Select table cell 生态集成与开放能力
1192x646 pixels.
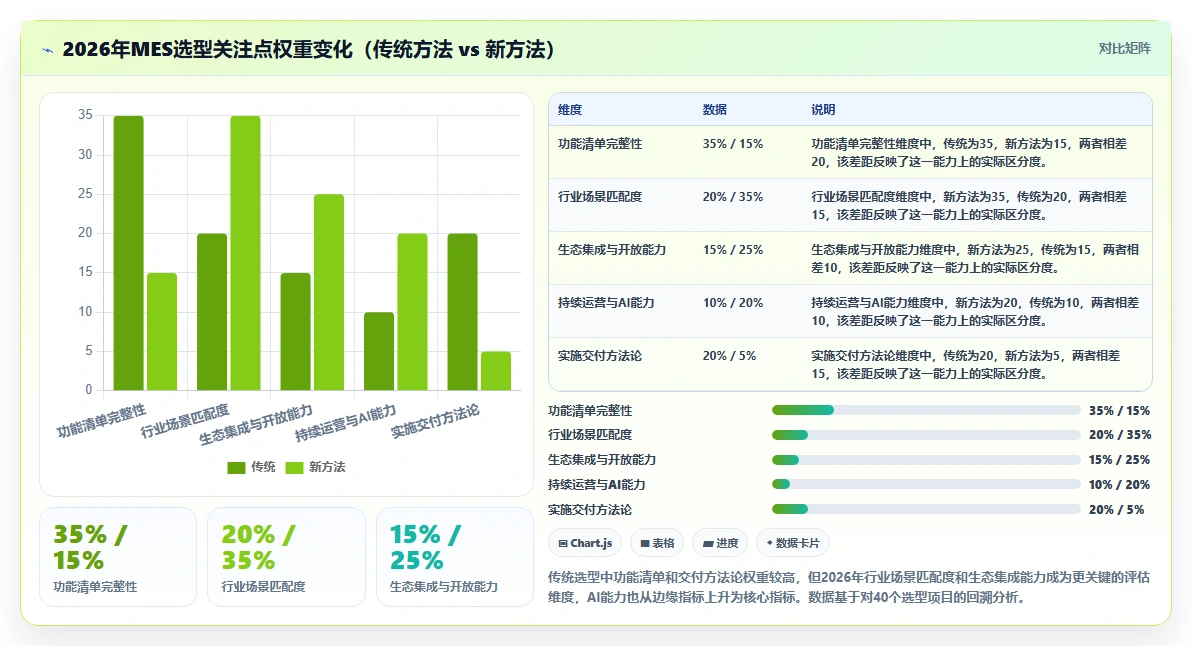612,249
